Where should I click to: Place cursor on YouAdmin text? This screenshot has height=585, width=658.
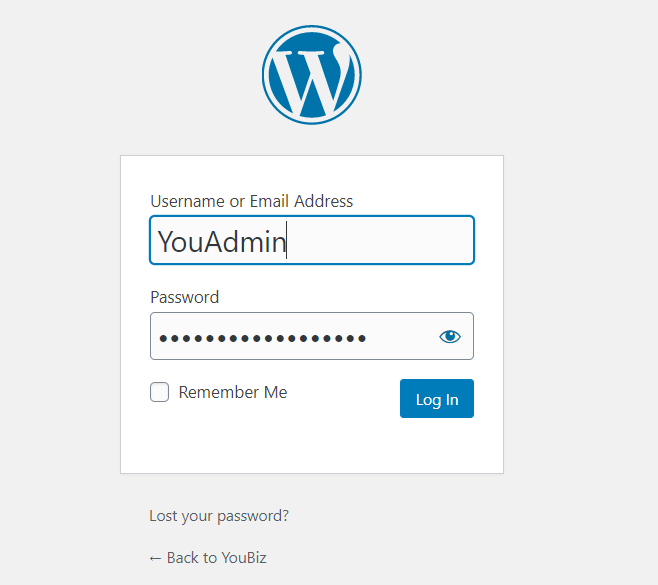222,242
